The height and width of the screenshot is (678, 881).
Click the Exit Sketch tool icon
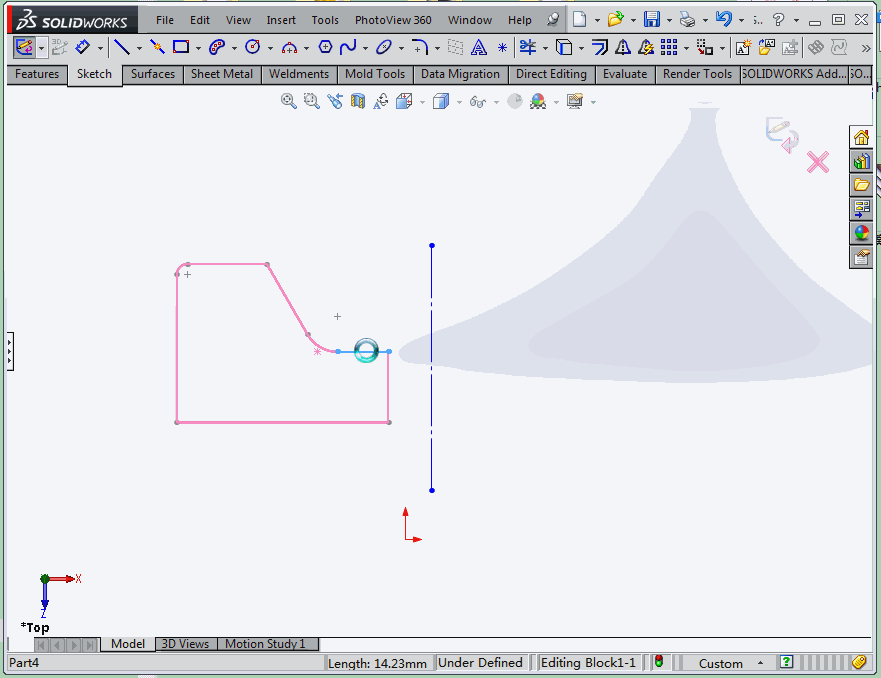(24, 47)
